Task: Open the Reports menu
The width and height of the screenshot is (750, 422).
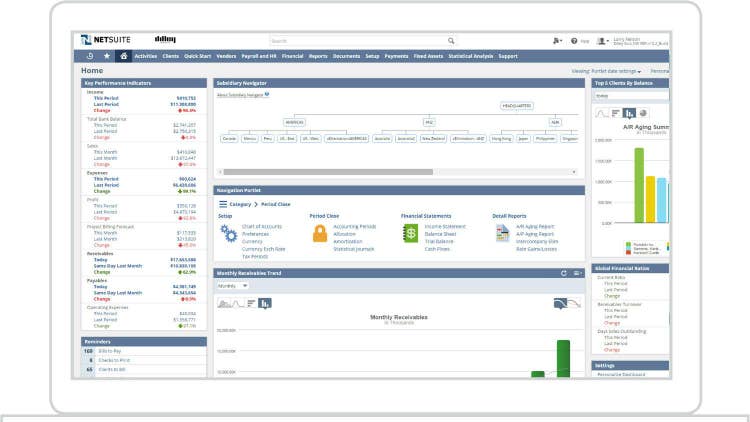Action: pyautogui.click(x=318, y=56)
